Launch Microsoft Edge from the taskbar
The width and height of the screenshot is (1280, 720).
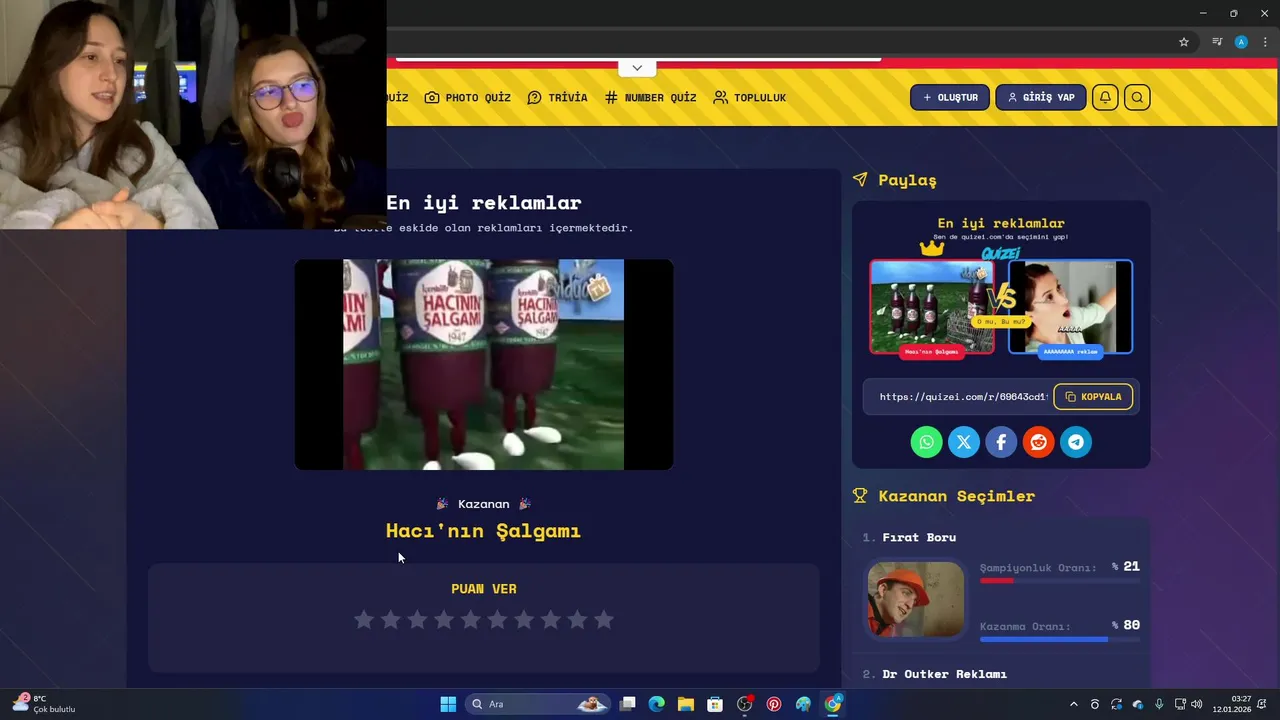[x=657, y=704]
